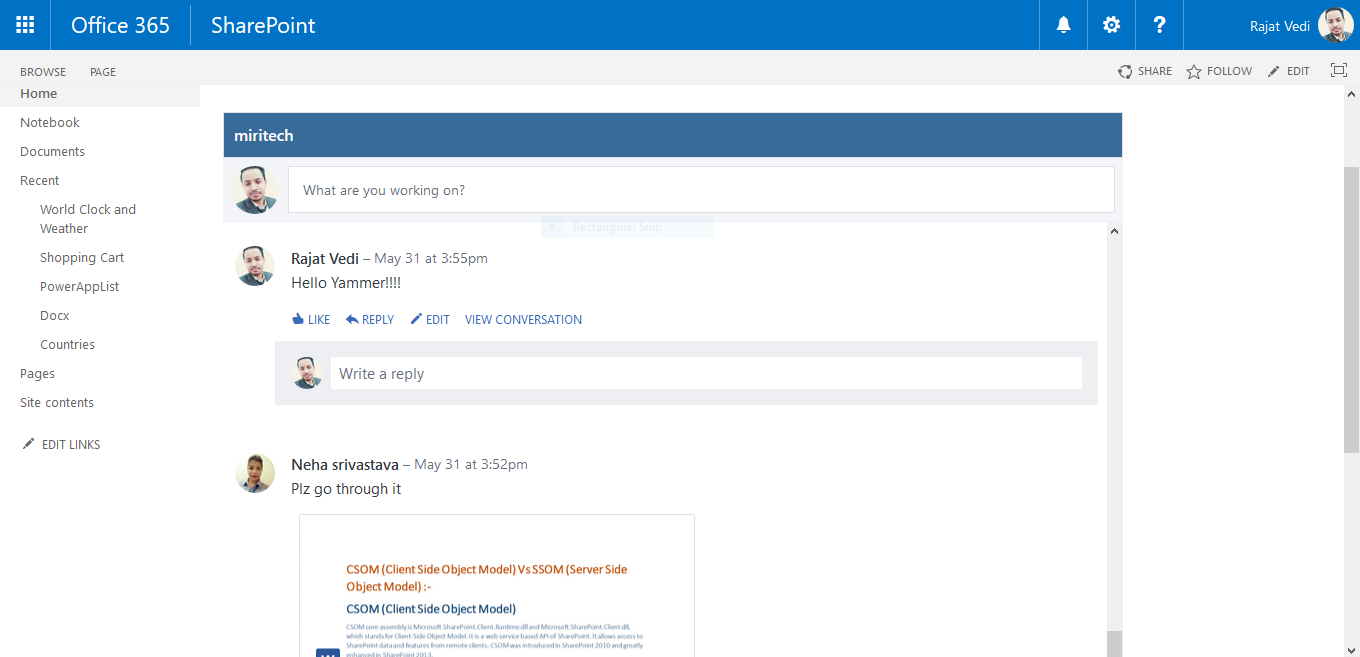Screen dimensions: 1360x657
Task: Enable page edit mode via EDIT
Action: 1288,70
